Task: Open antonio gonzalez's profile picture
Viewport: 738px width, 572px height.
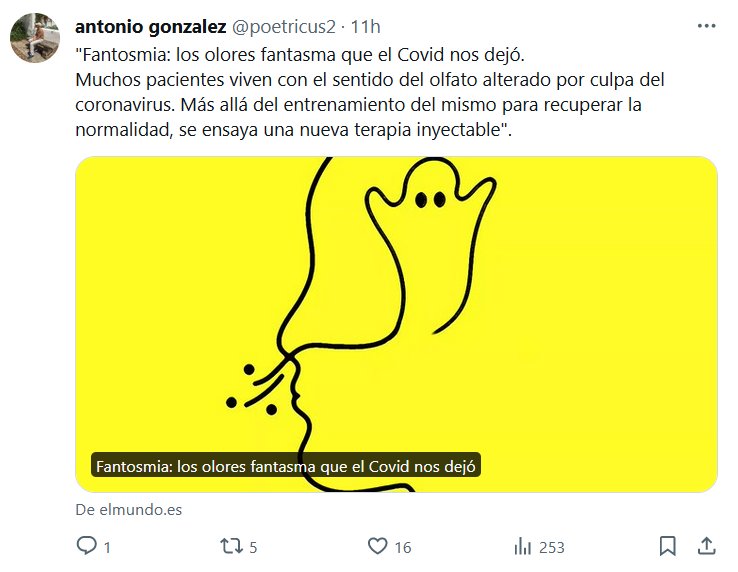Action: coord(35,38)
